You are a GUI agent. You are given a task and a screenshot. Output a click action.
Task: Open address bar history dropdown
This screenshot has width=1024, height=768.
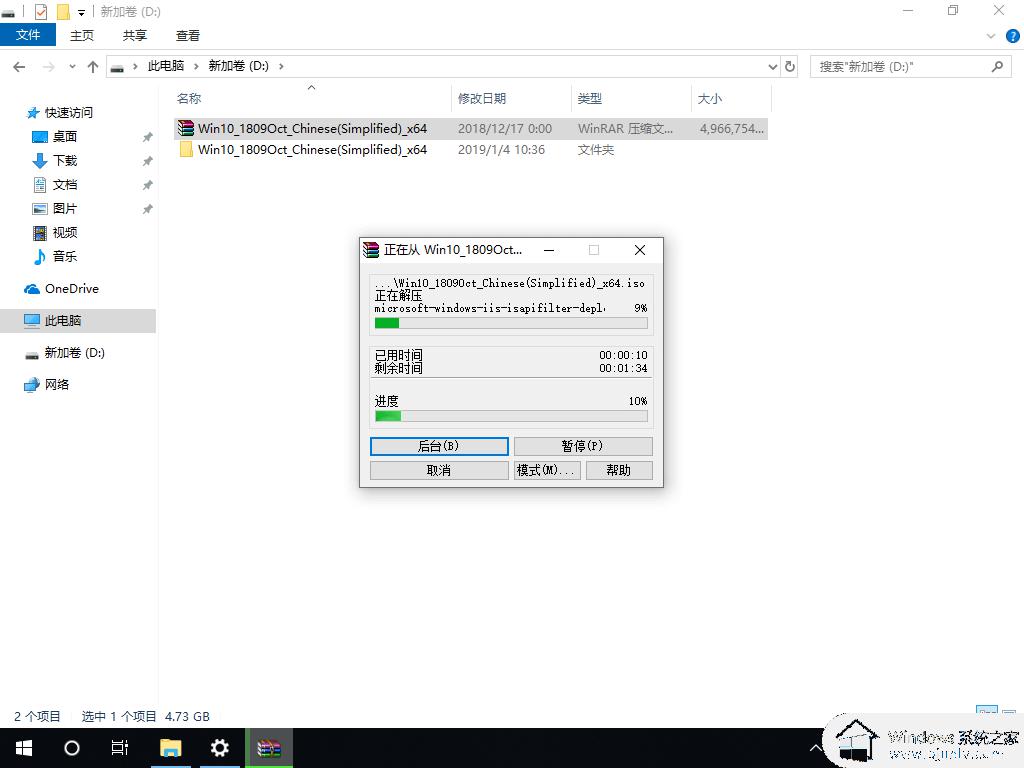773,67
